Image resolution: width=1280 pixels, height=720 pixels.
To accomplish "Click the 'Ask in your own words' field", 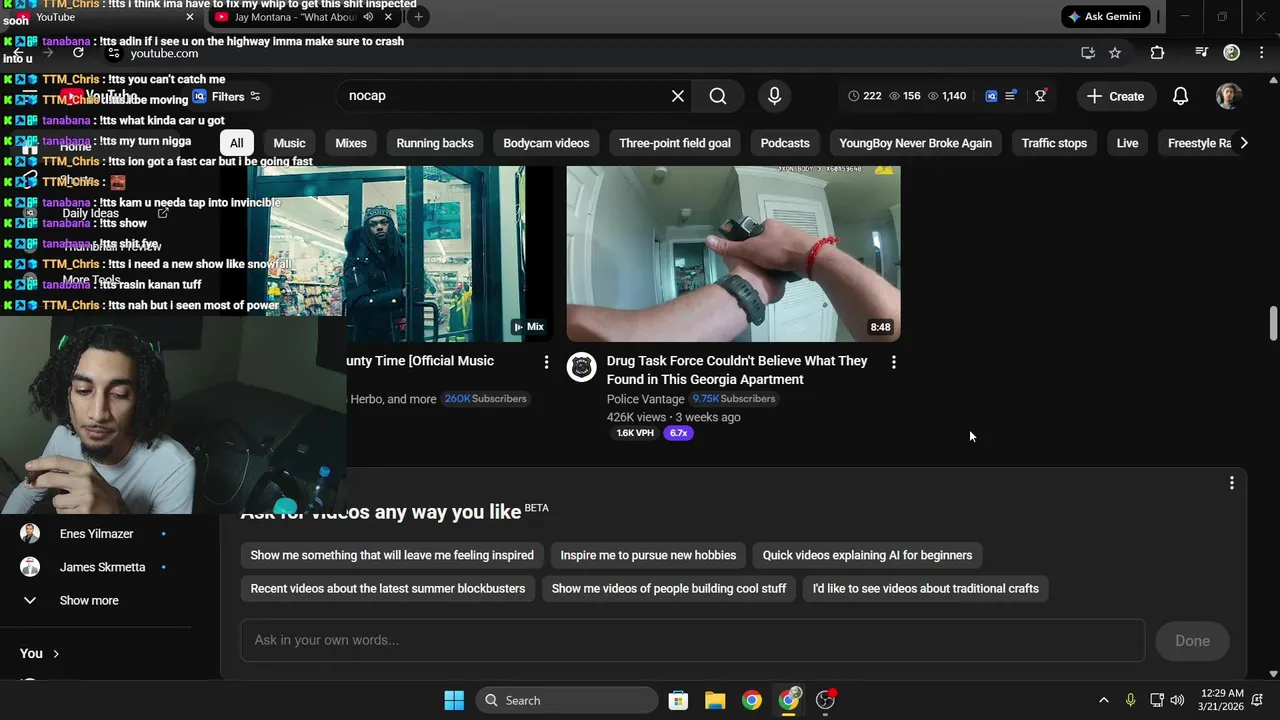I will (692, 640).
